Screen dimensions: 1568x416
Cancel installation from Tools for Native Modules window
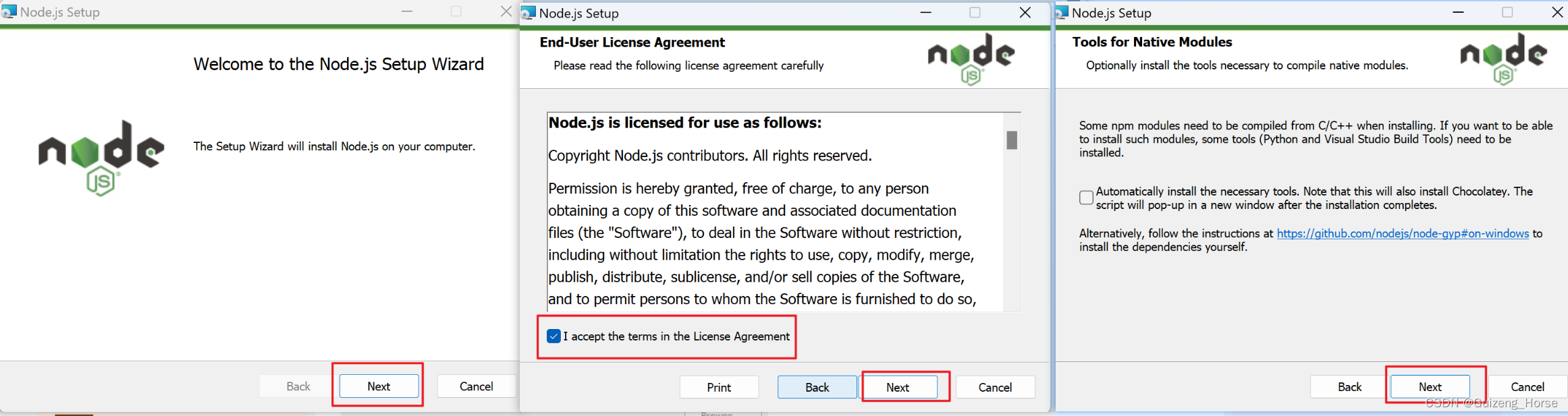coord(1527,386)
